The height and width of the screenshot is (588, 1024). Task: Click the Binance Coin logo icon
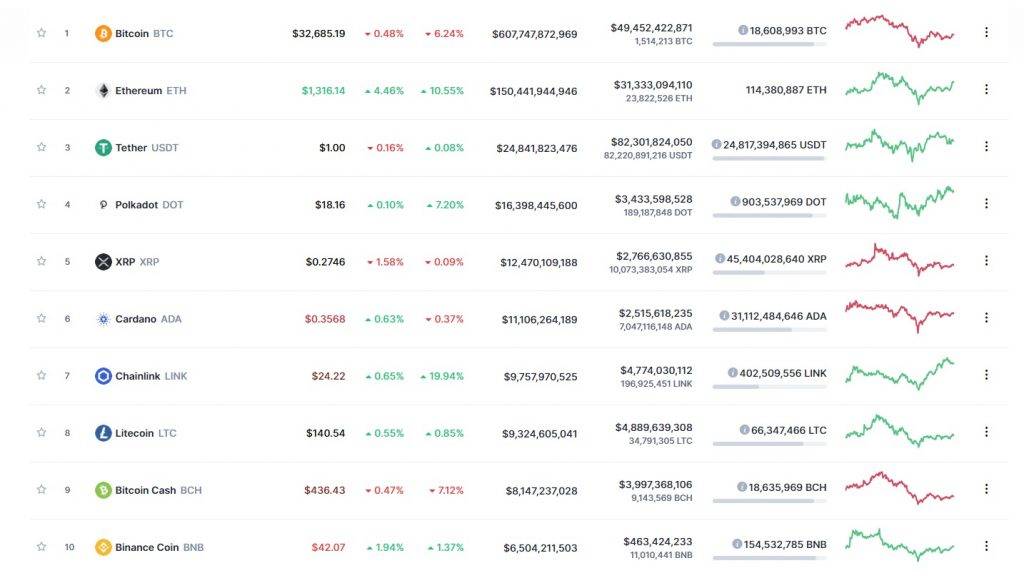coord(103,547)
